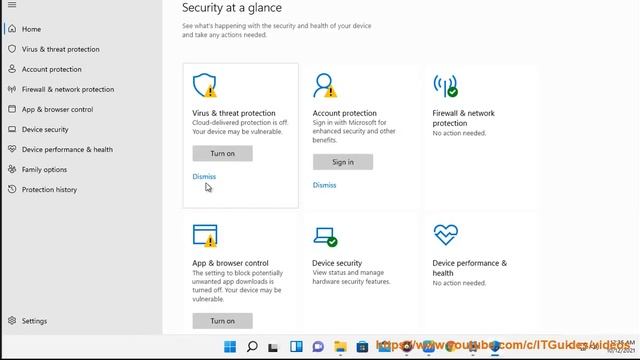Click Sign in under Account protection

[343, 162]
